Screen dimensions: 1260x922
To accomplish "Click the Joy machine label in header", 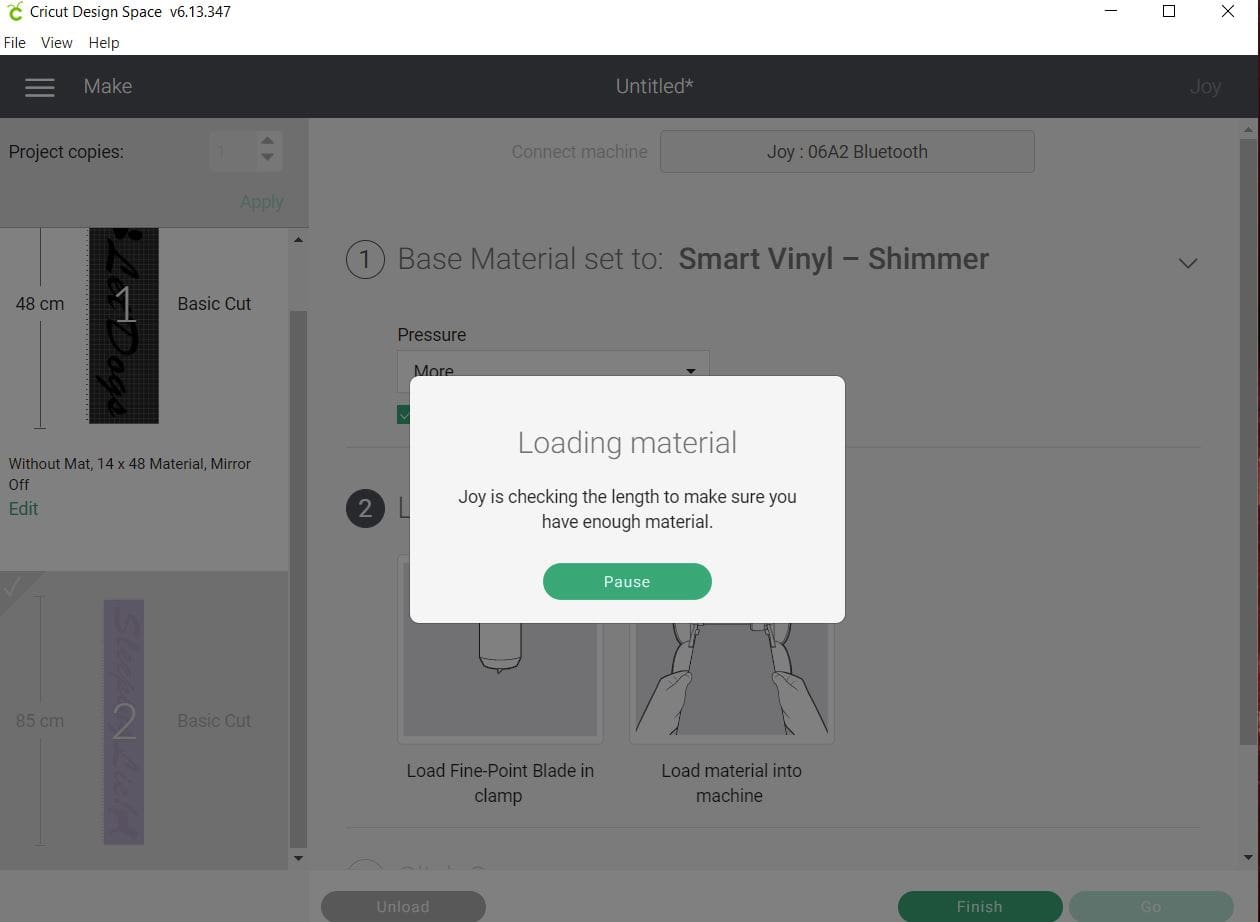I will [x=1205, y=87].
